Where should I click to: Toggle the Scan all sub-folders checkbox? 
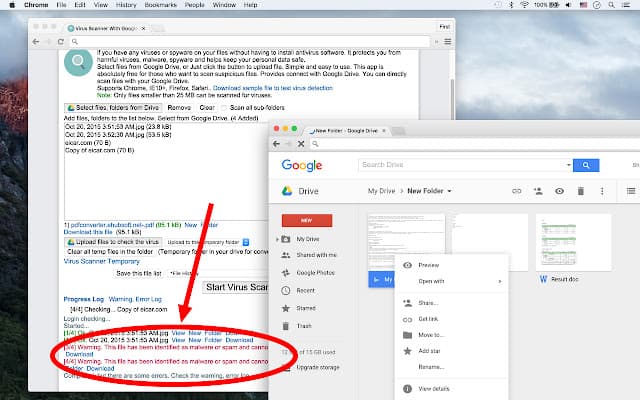pos(224,108)
